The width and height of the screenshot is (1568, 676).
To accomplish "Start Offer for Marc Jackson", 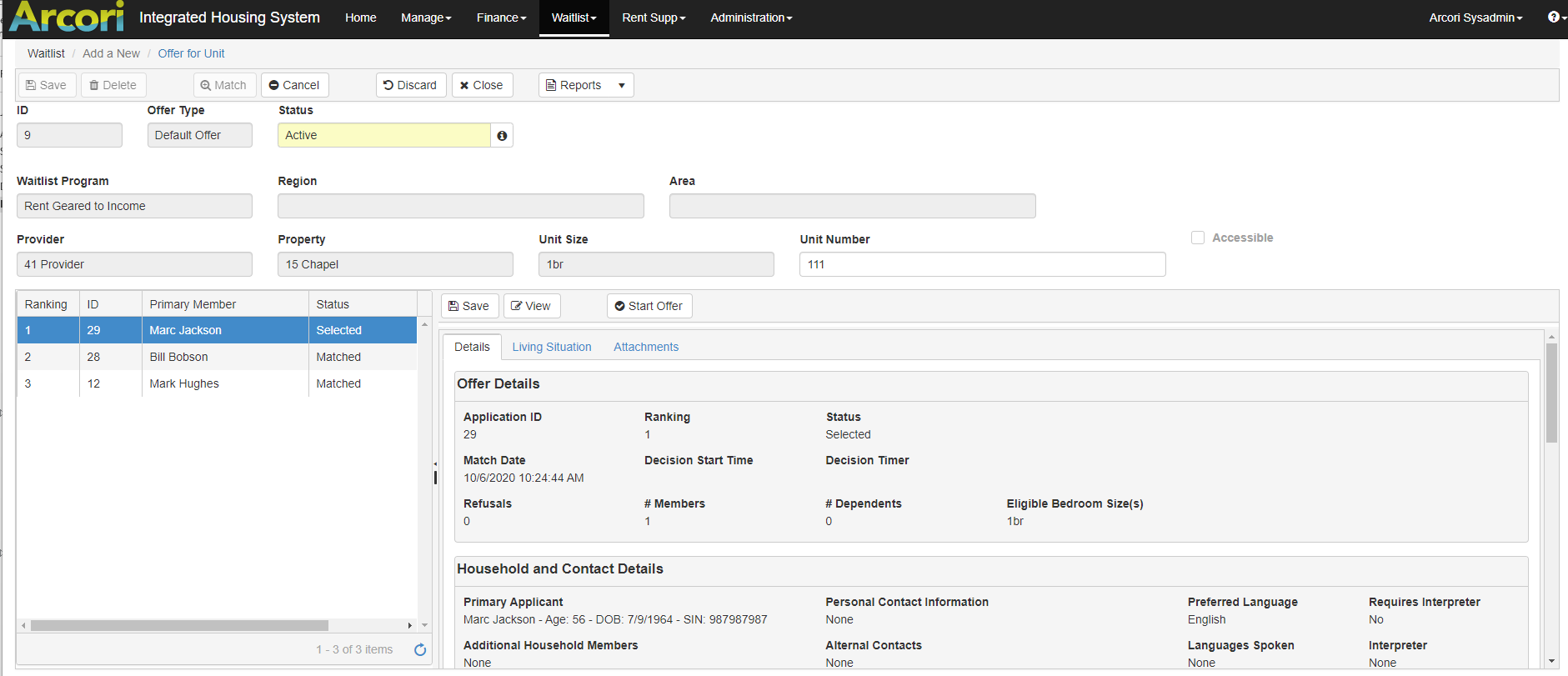I will [649, 306].
